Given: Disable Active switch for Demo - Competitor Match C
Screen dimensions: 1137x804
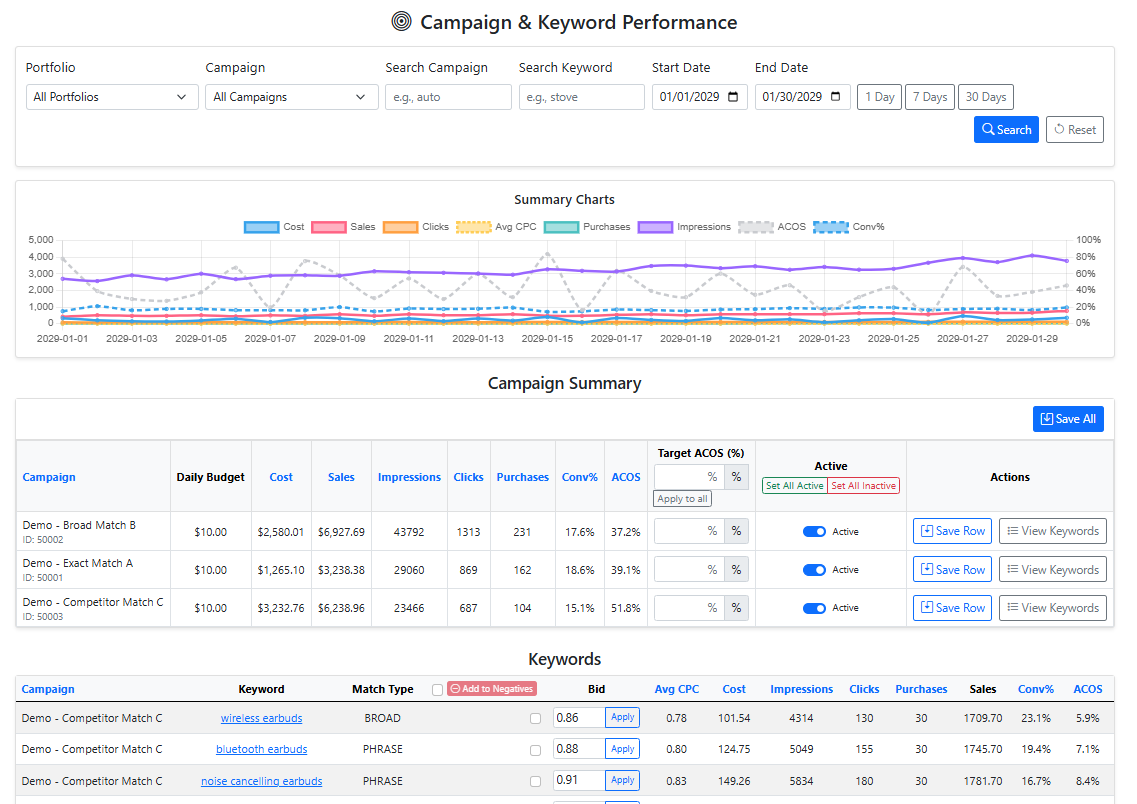Looking at the screenshot, I should click(x=814, y=608).
